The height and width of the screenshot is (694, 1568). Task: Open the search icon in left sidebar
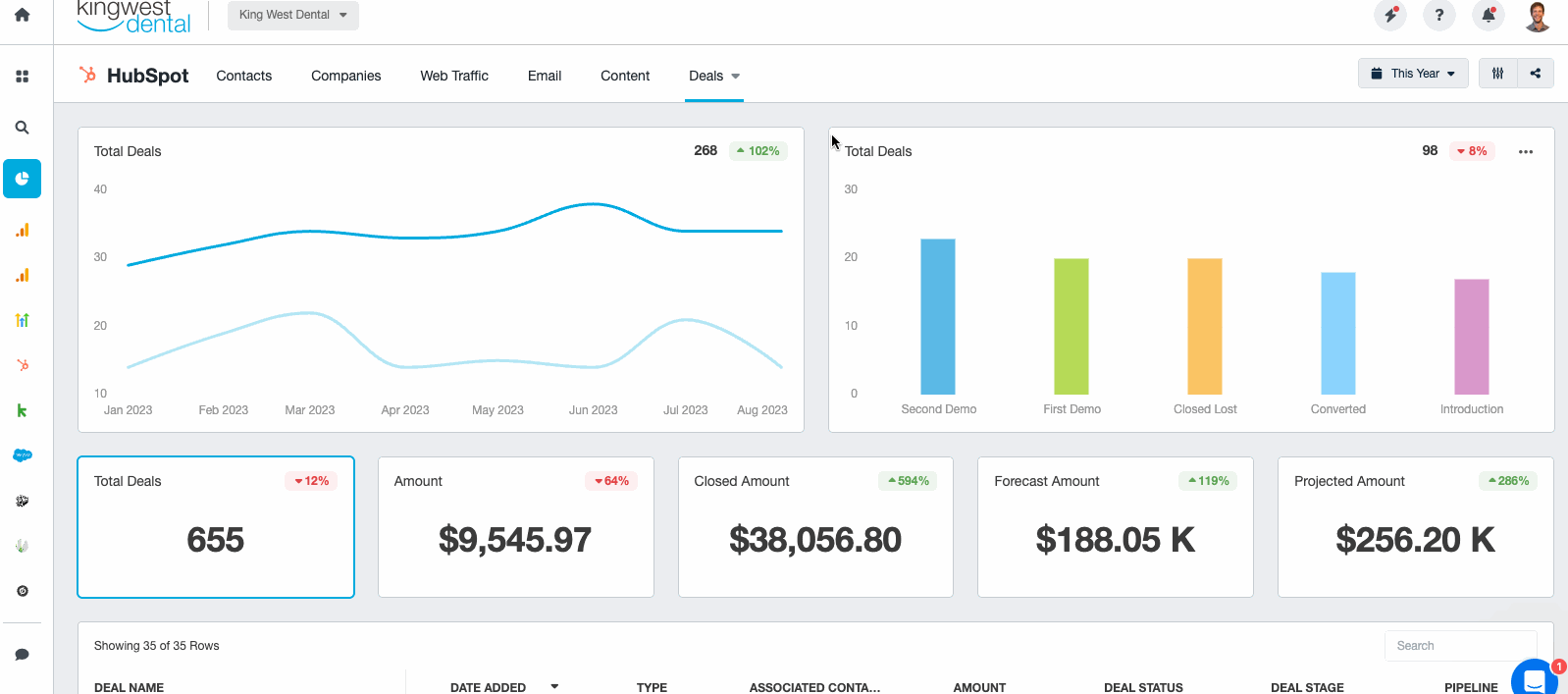22,128
